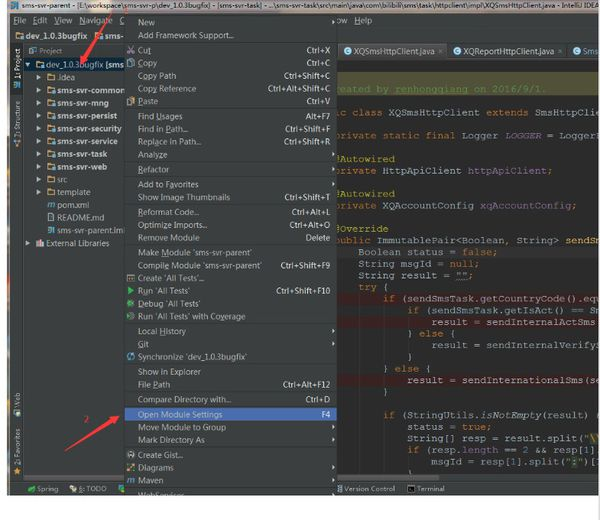Click the Run with Coverage icon
The width and height of the screenshot is (600, 520).
tap(130, 316)
